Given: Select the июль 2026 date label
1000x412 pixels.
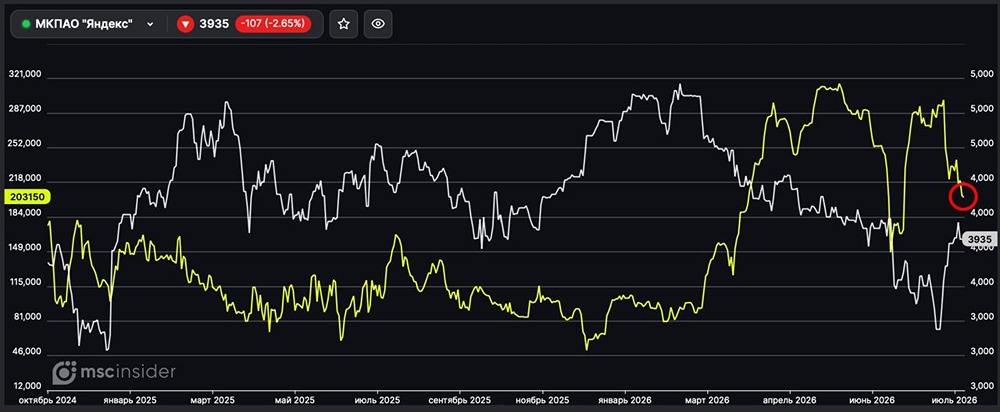Looking at the screenshot, I should click(955, 401).
